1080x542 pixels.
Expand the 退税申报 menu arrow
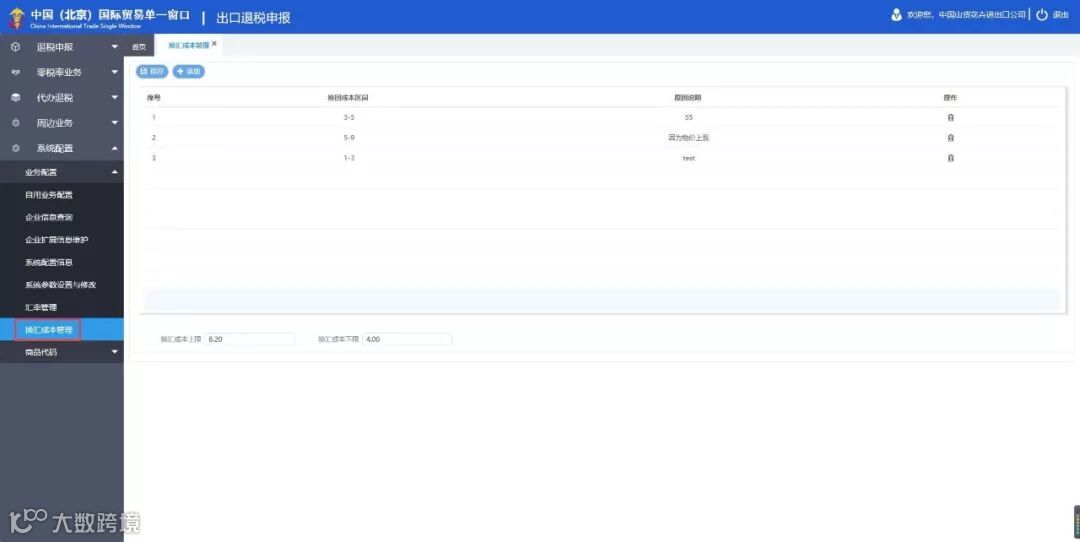[114, 47]
